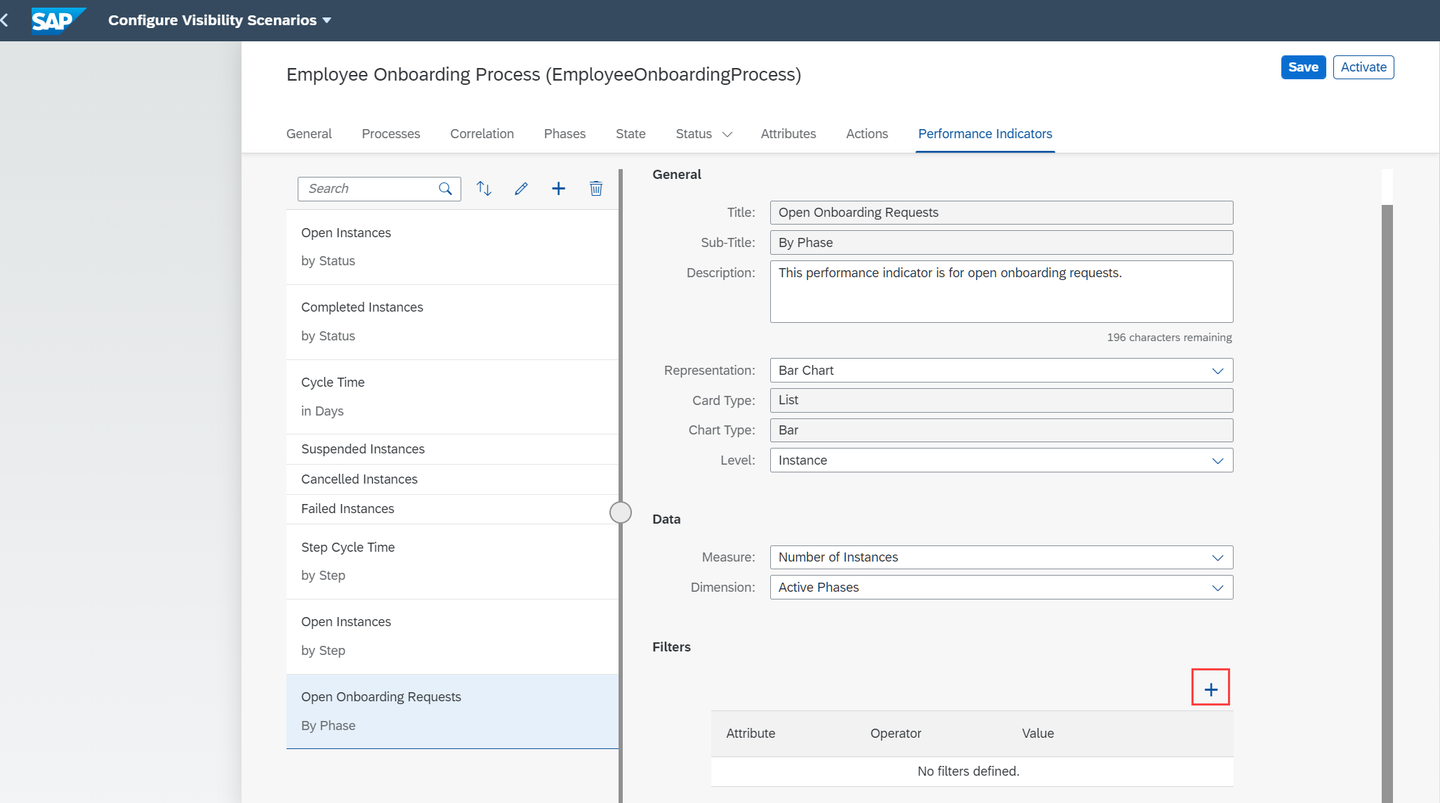Click the Card Type field
This screenshot has width=1440, height=803.
[1001, 400]
